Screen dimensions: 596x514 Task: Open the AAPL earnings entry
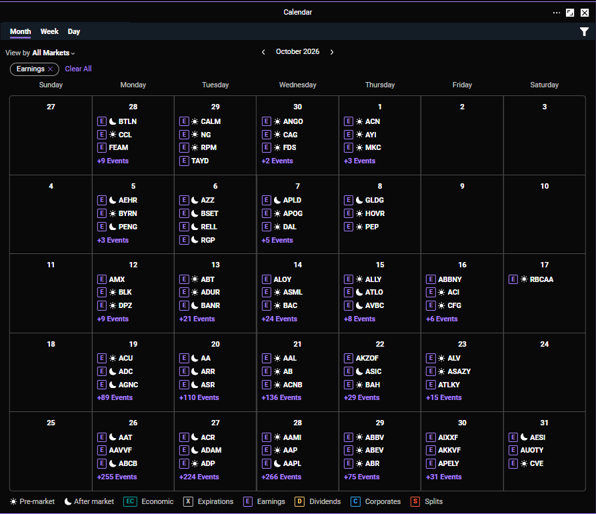tap(282, 463)
